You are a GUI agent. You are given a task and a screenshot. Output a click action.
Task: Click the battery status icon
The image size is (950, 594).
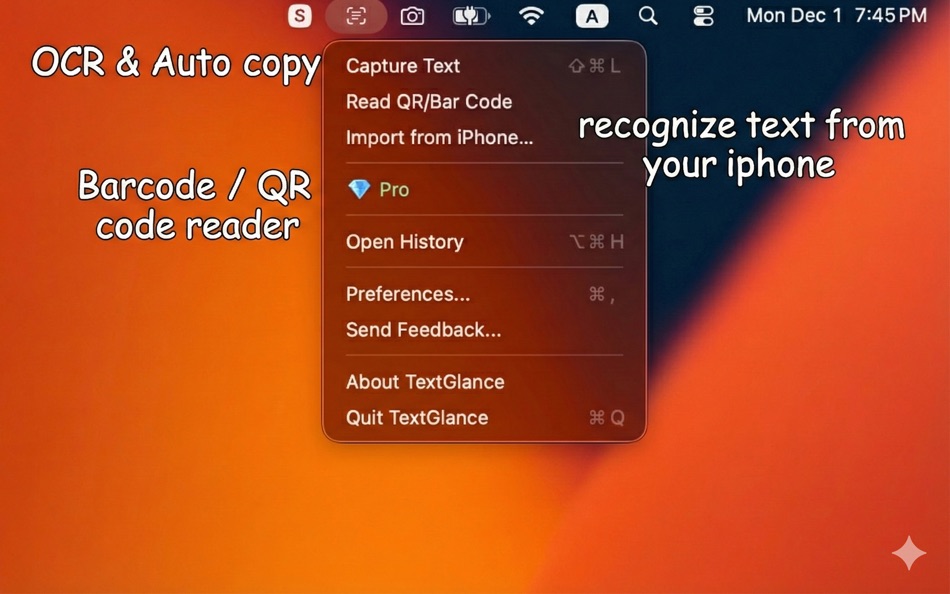point(470,16)
